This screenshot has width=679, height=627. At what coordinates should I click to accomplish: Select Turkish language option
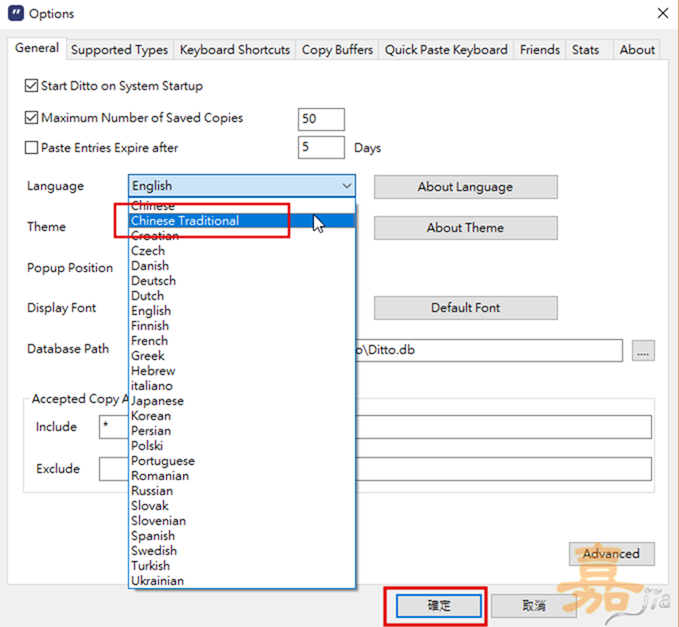point(242,566)
